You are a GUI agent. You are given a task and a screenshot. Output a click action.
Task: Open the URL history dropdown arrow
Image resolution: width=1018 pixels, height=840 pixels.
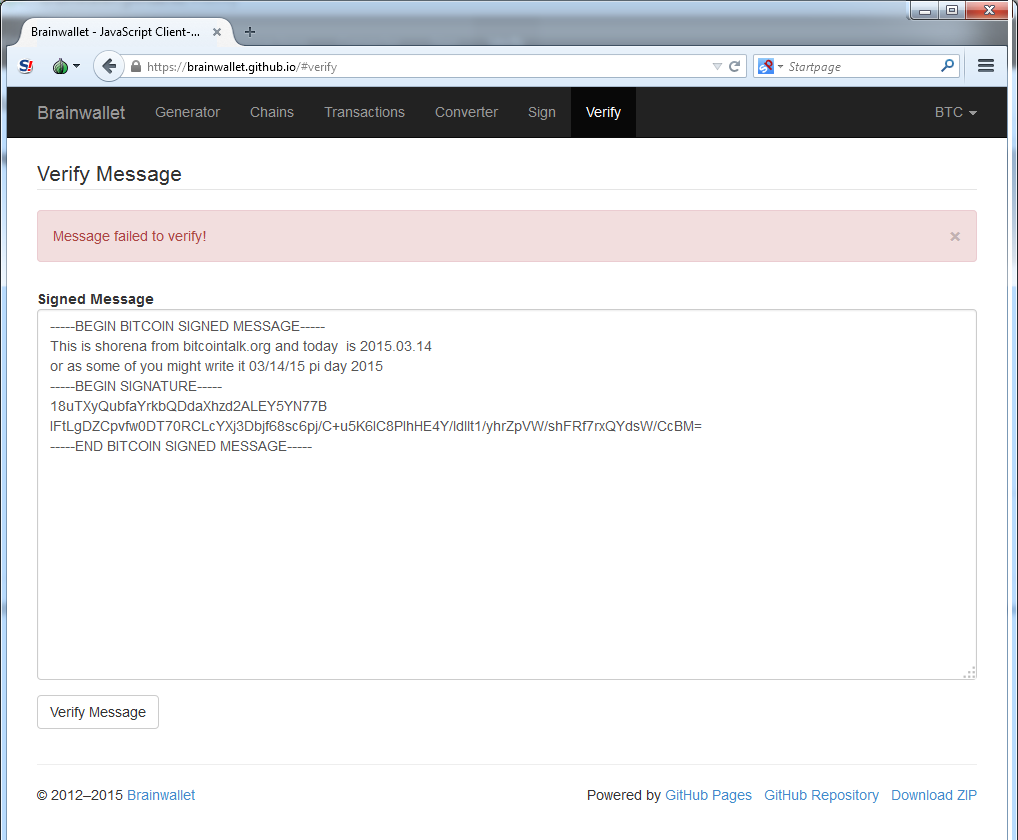coord(717,66)
